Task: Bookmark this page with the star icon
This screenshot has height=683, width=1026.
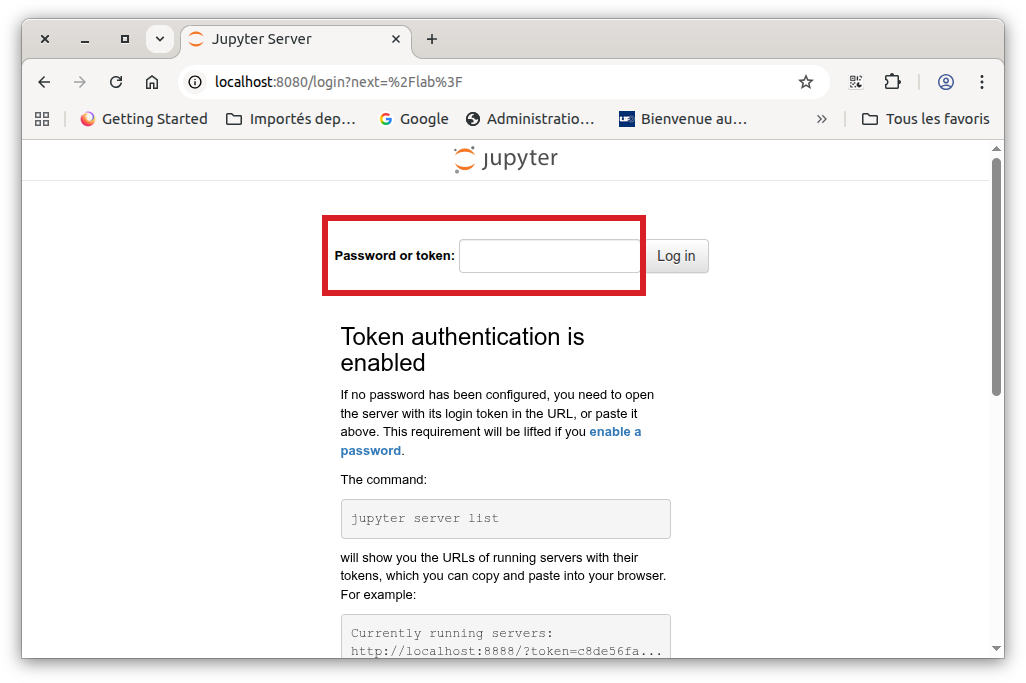Action: point(806,82)
